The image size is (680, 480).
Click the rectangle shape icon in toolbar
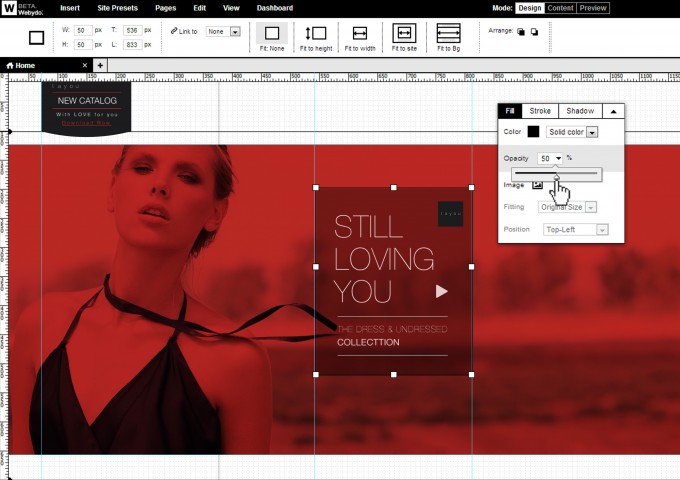coord(37,38)
